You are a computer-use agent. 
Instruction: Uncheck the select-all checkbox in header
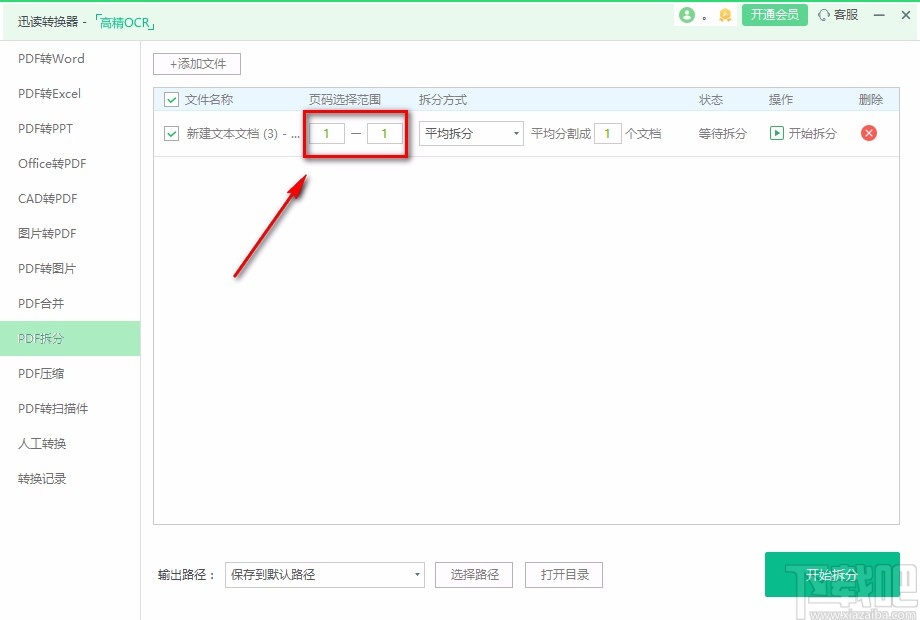click(171, 100)
